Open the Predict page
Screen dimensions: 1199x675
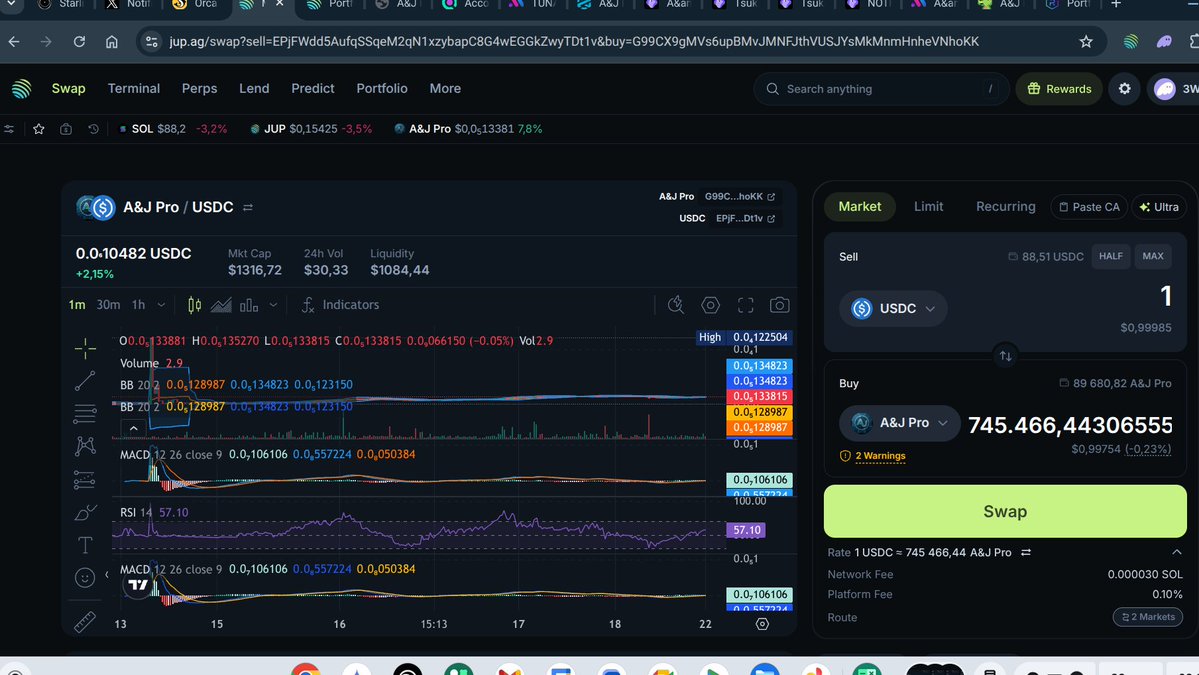click(x=313, y=89)
